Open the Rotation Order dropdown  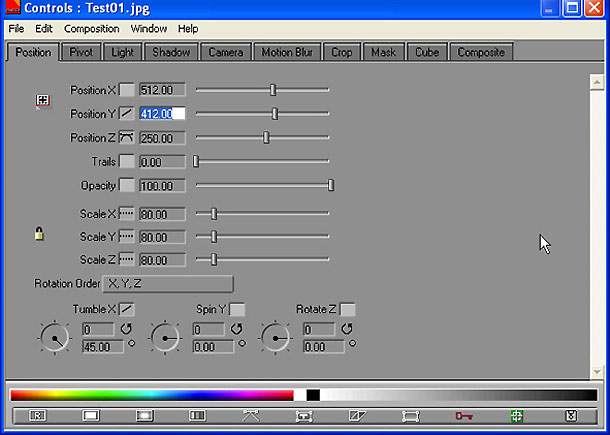click(168, 284)
